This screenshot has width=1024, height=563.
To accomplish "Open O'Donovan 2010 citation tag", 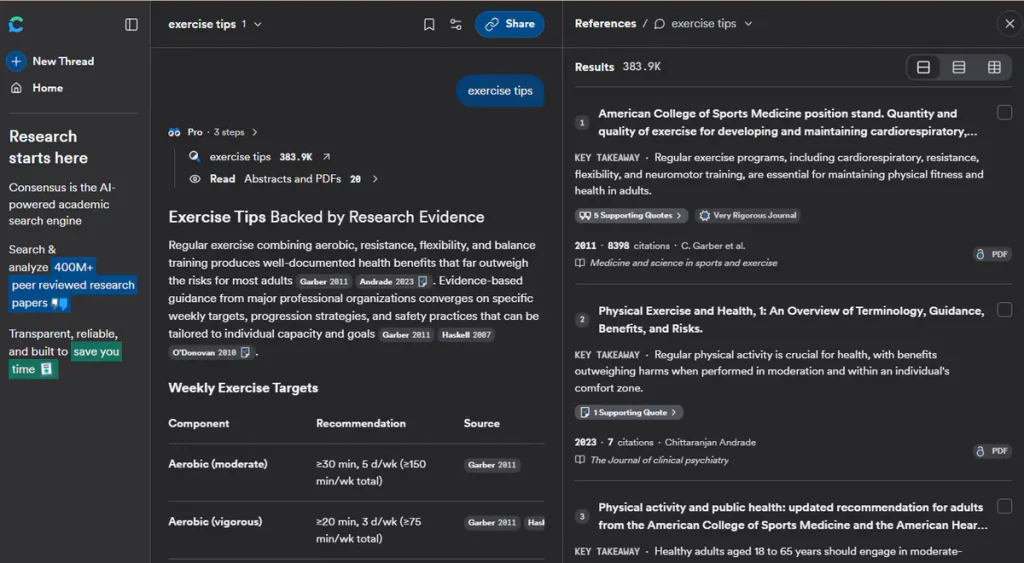I will 211,353.
